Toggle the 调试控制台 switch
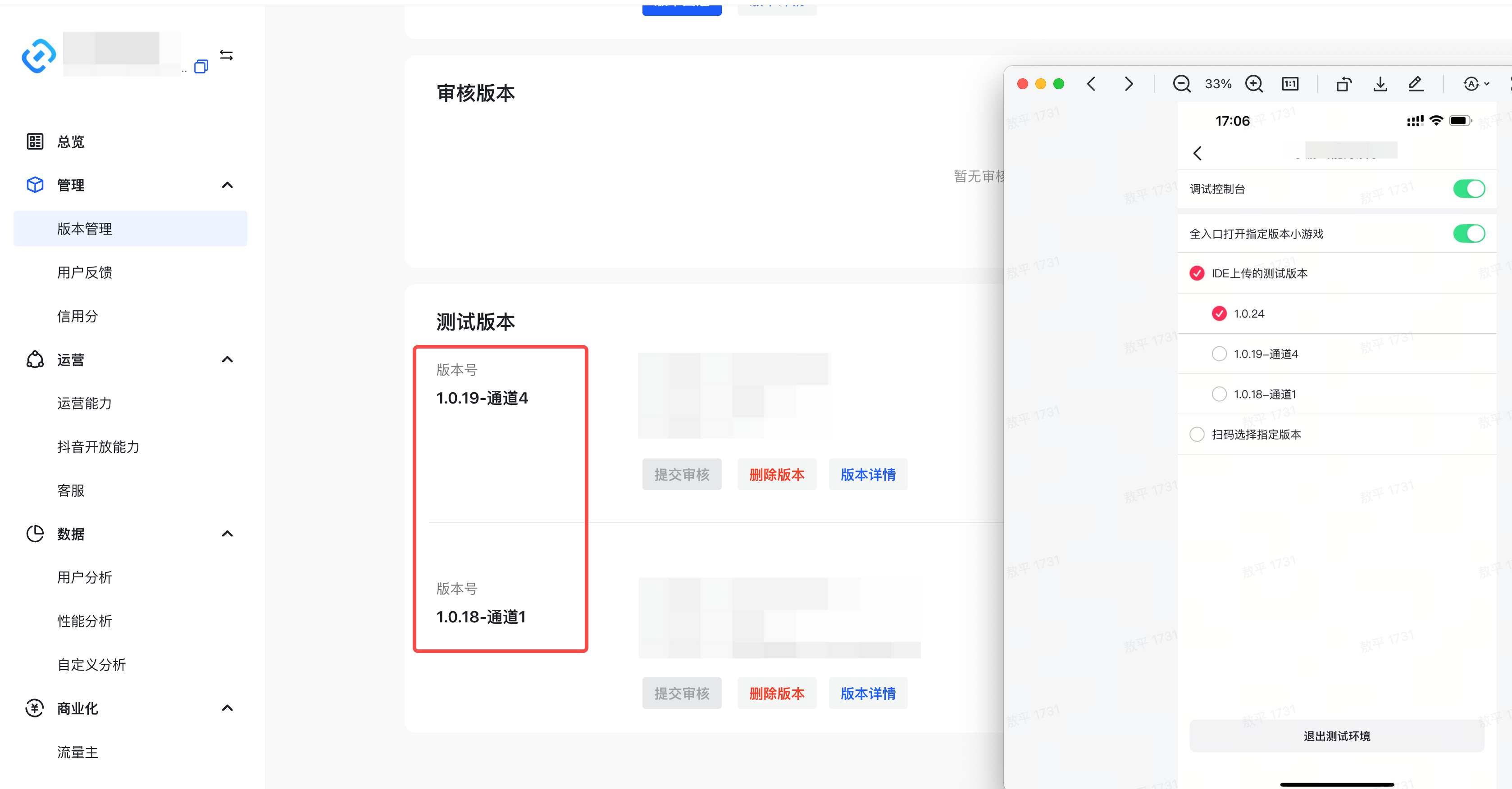Viewport: 1512px width, 789px height. [1469, 189]
